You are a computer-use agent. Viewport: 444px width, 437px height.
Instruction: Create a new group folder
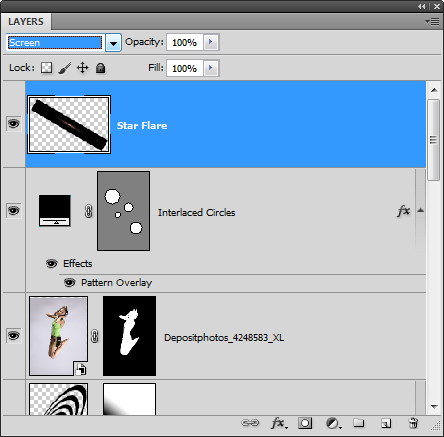(359, 423)
